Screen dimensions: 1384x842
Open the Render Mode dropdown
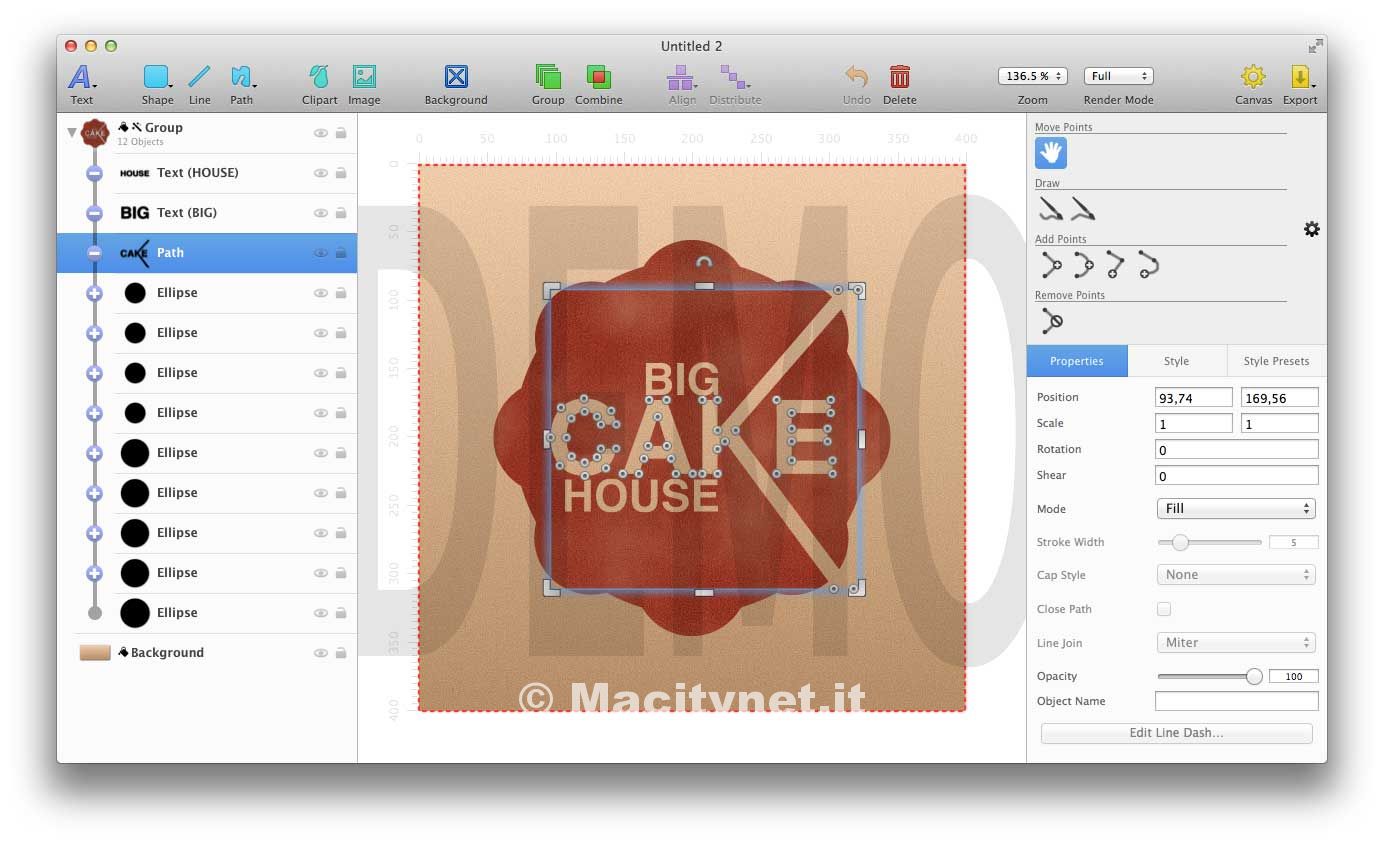pos(1118,76)
